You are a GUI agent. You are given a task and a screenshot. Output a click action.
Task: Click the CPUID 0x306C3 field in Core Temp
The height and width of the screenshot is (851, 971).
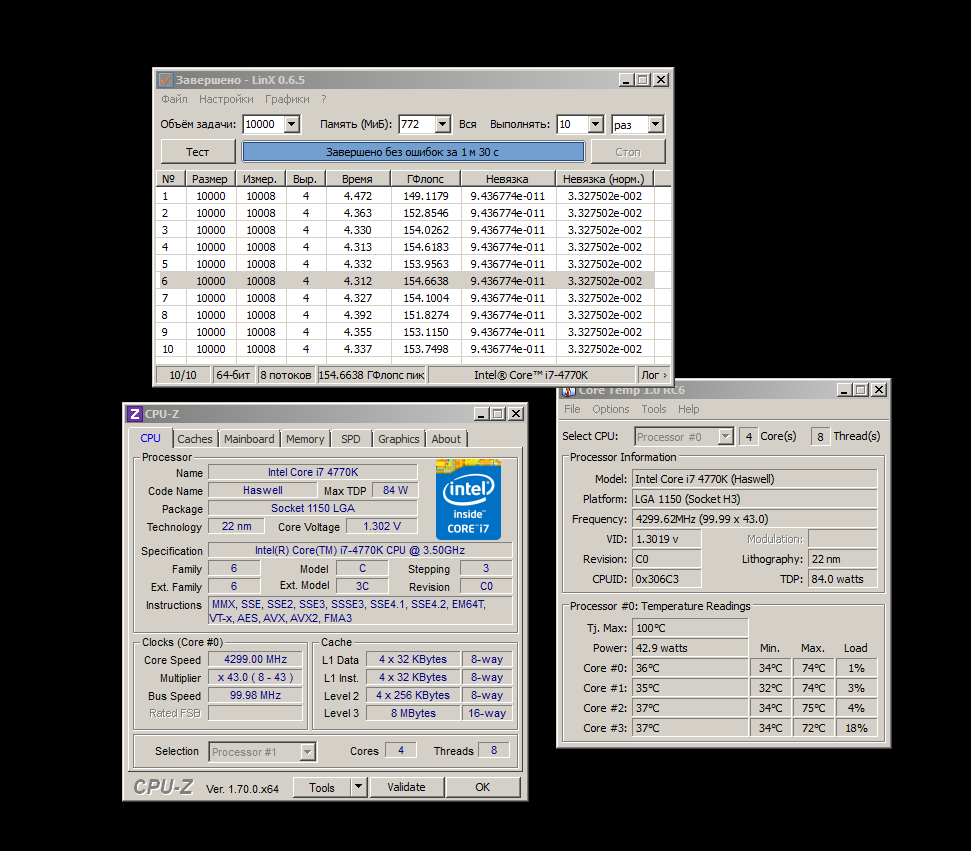[666, 579]
